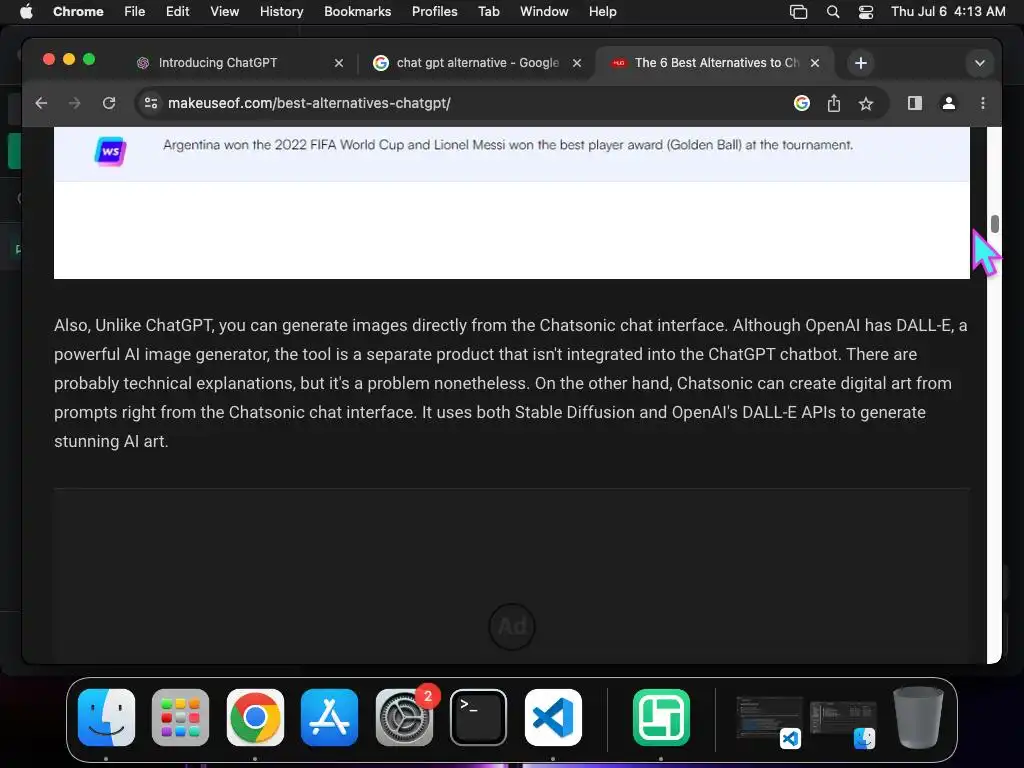1024x768 pixels.
Task: Open the Chrome app menu
Action: 78,11
